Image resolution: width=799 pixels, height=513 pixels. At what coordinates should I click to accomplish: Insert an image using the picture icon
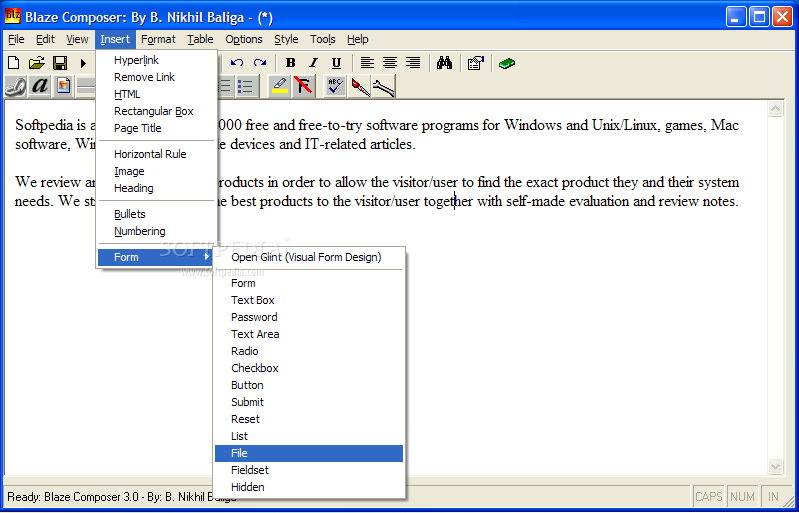tap(63, 86)
